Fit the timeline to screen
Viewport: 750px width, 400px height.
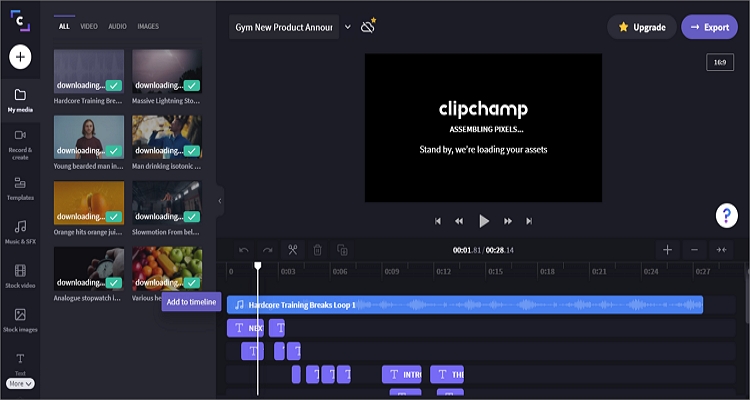point(722,250)
